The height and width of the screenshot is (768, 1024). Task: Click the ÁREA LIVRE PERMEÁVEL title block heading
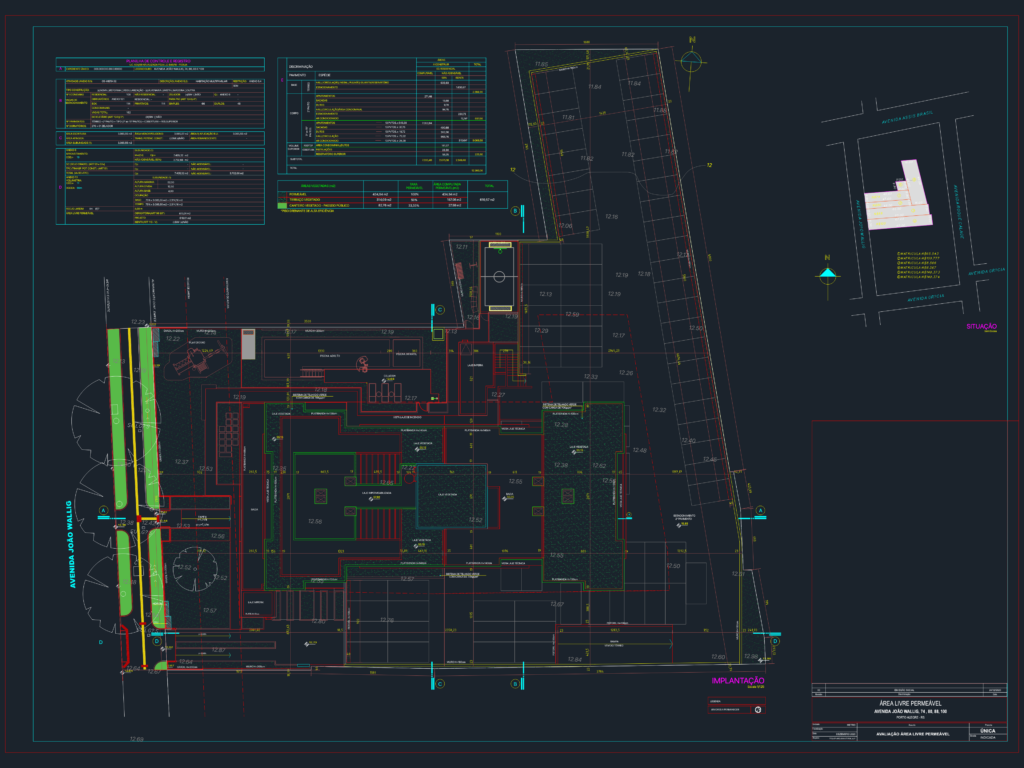(x=909, y=703)
